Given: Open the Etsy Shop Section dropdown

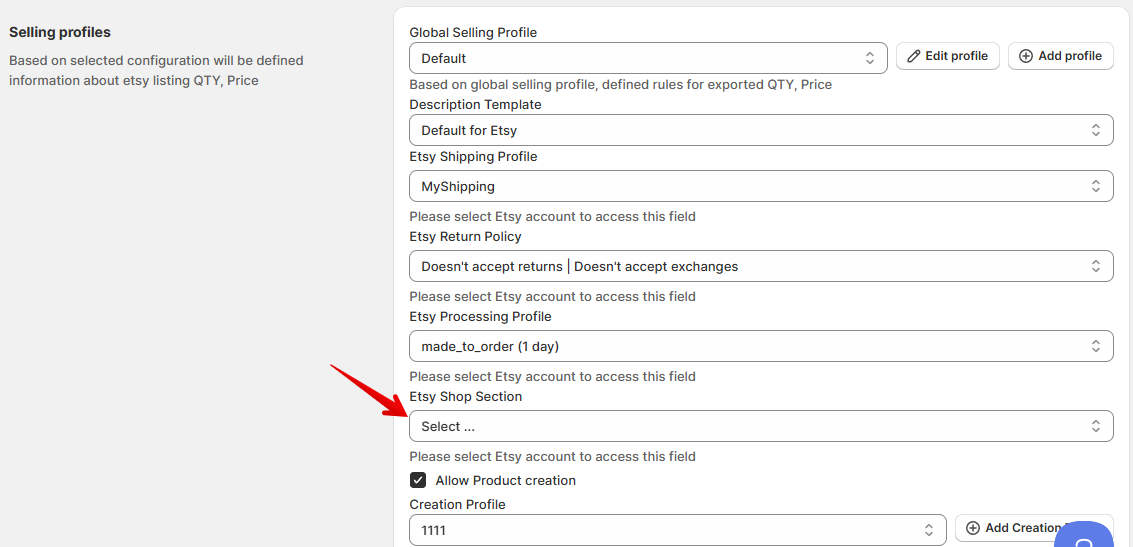Looking at the screenshot, I should pyautogui.click(x=760, y=426).
